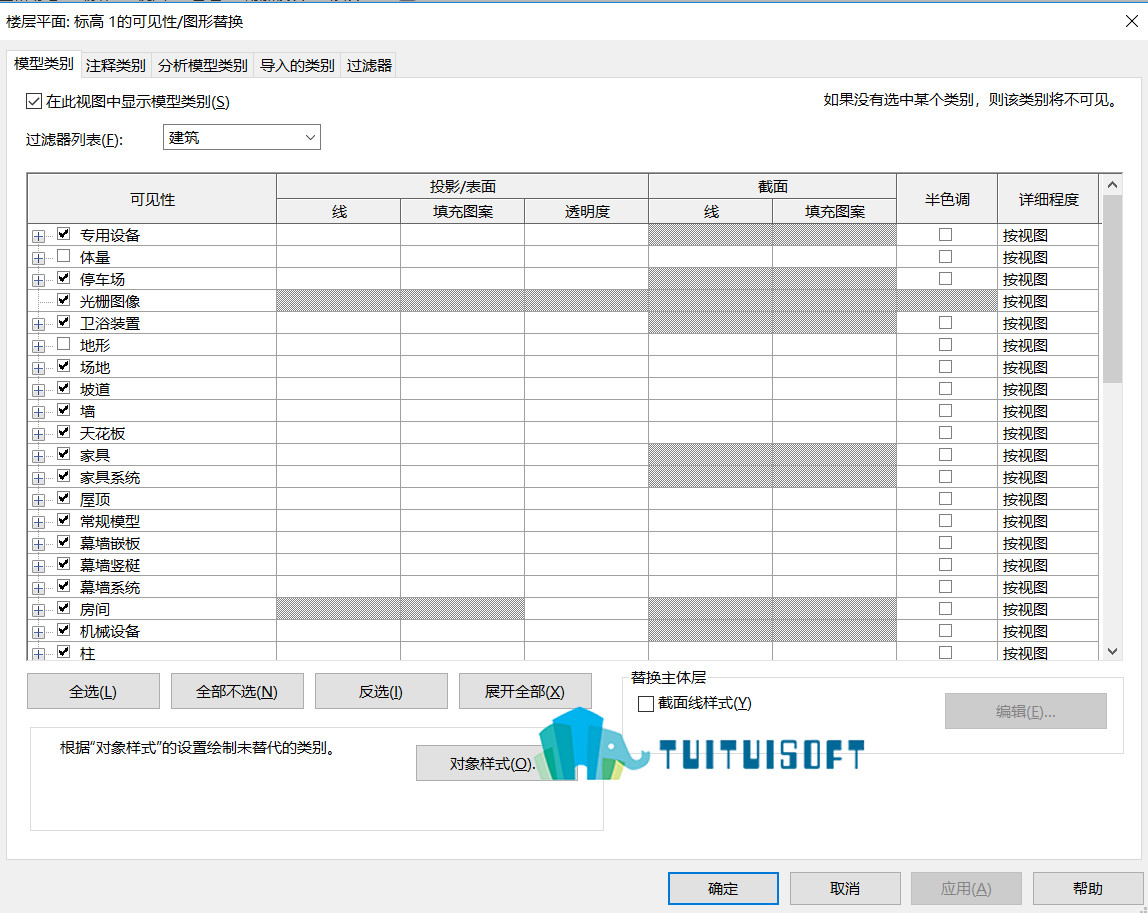Switch to the 注释类别 tab

pyautogui.click(x=115, y=65)
